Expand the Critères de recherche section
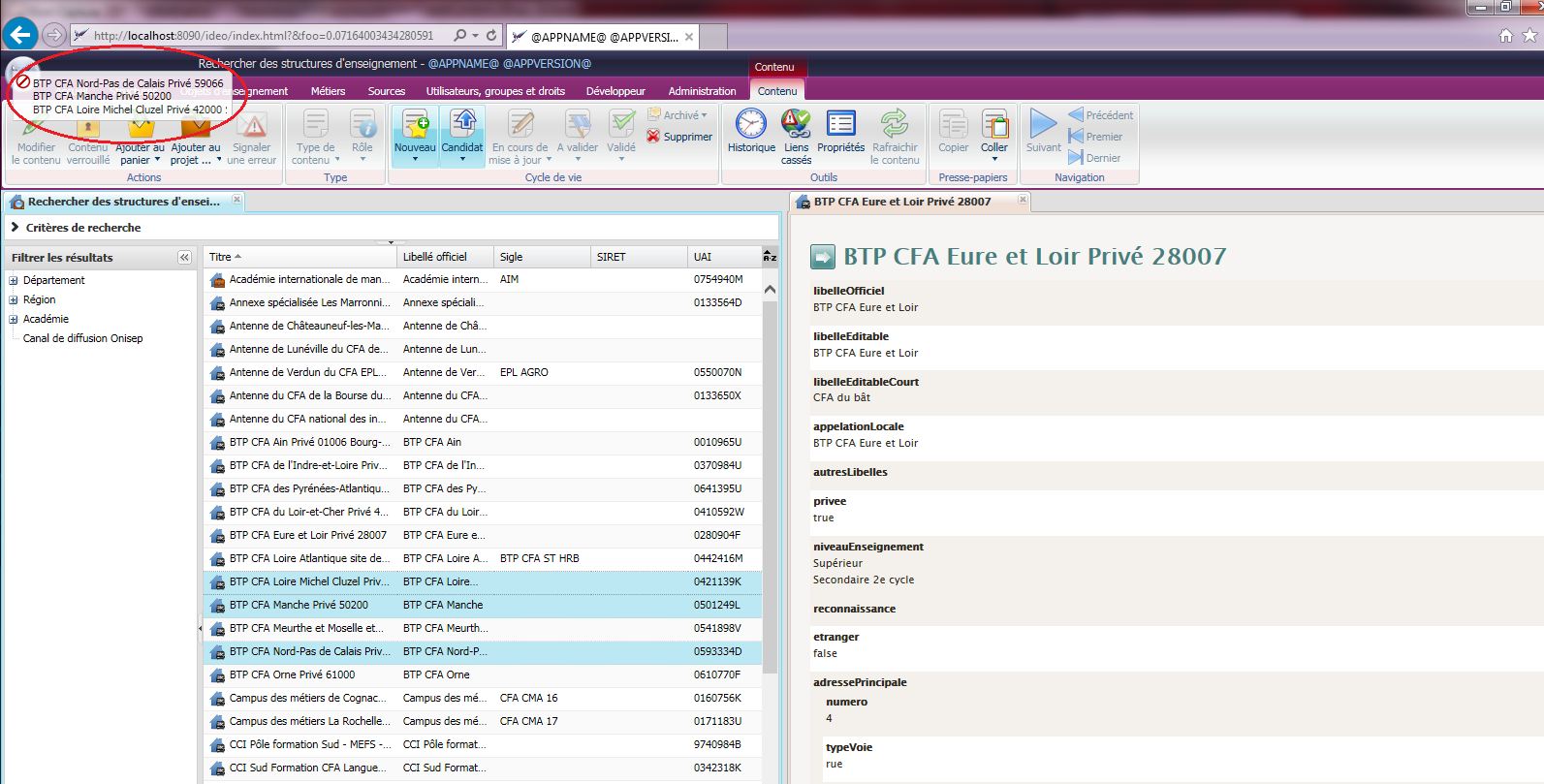This screenshot has width=1544, height=784. pos(15,228)
